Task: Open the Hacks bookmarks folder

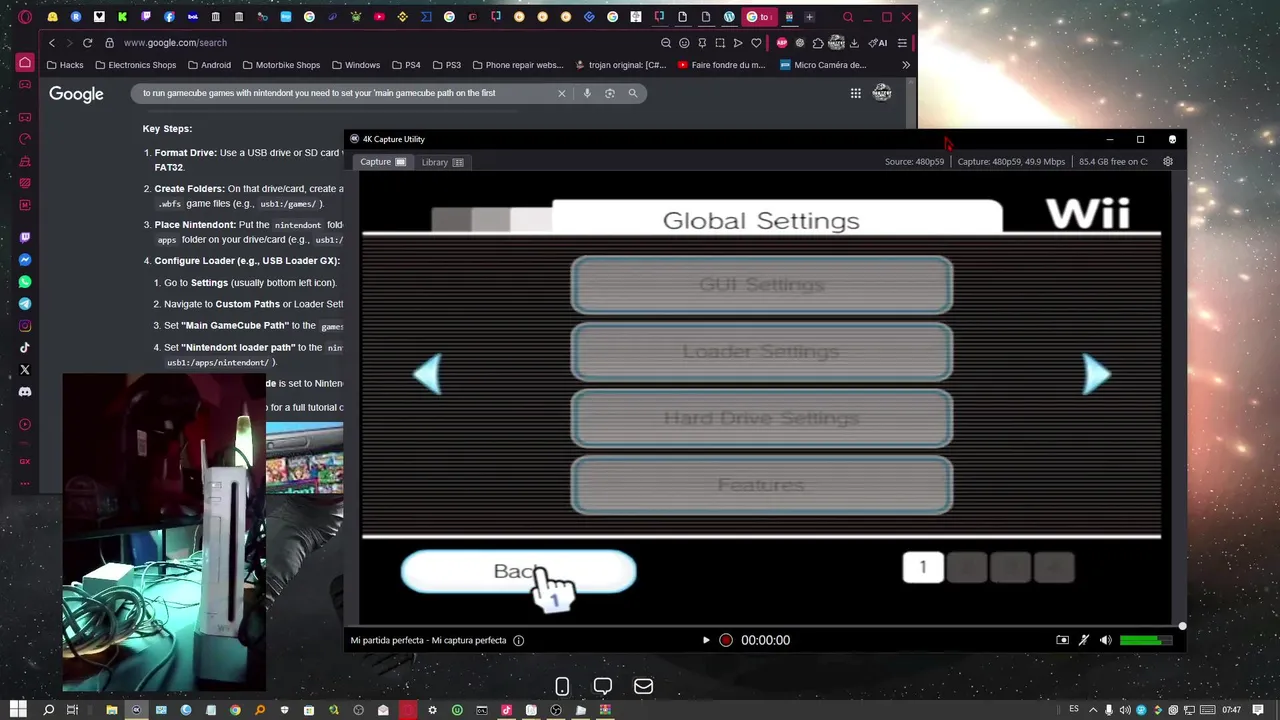Action: tap(65, 65)
